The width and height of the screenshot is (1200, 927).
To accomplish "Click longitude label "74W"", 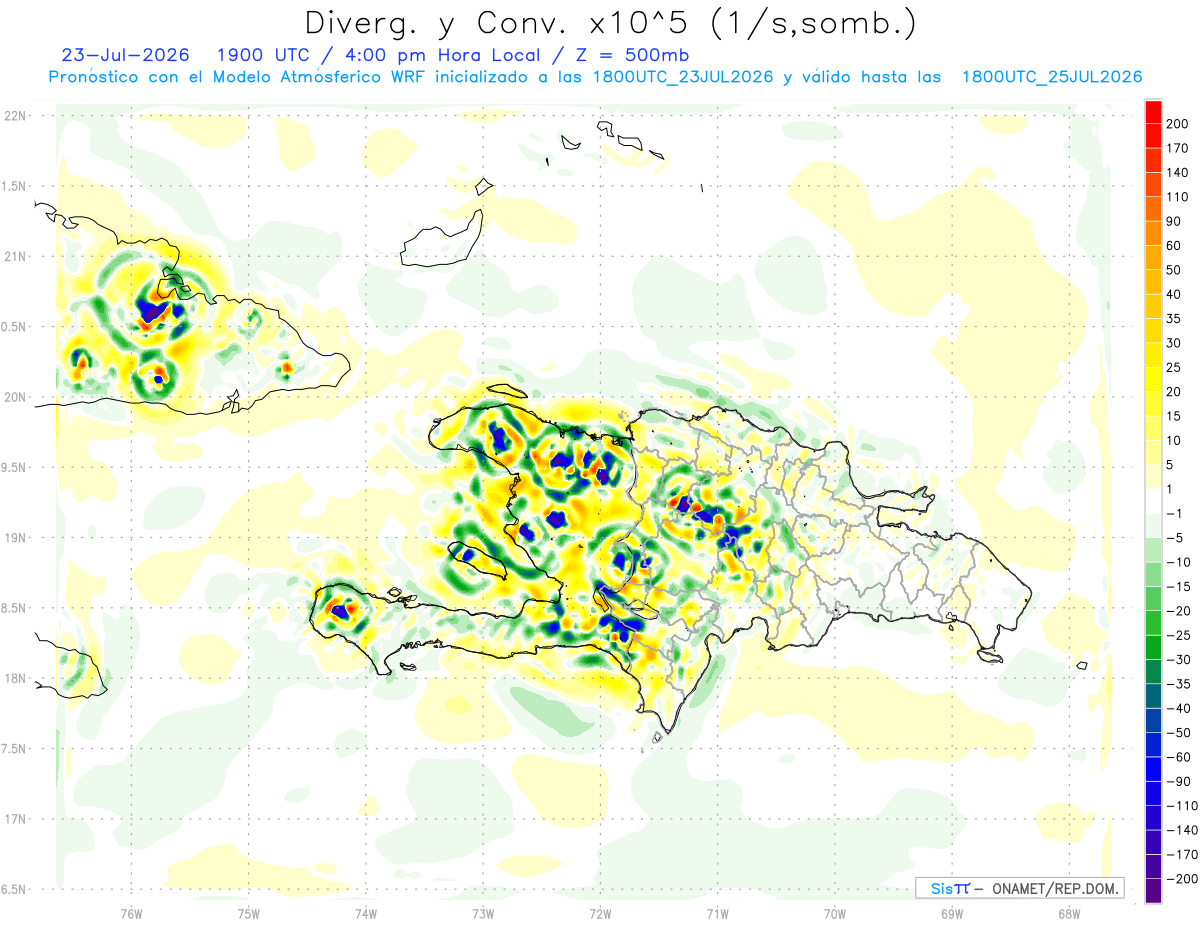I will 366,913.
